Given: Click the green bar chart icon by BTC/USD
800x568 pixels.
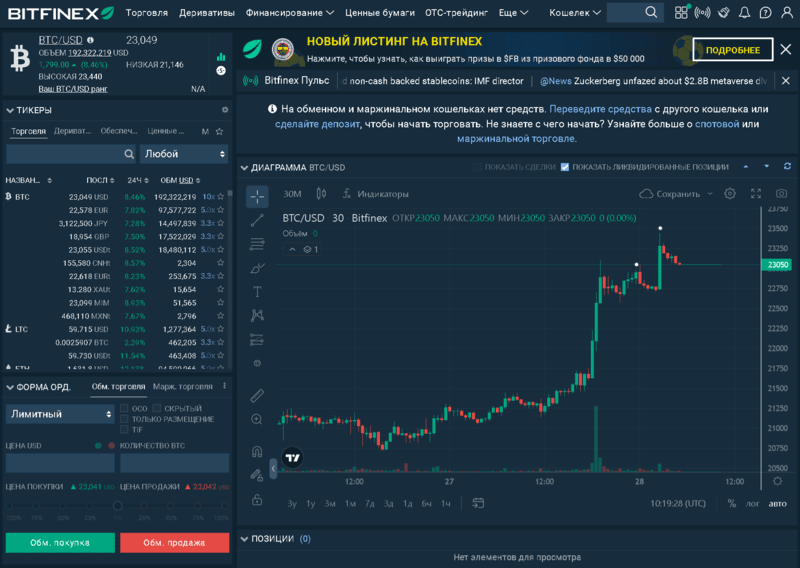Looking at the screenshot, I should (x=221, y=56).
